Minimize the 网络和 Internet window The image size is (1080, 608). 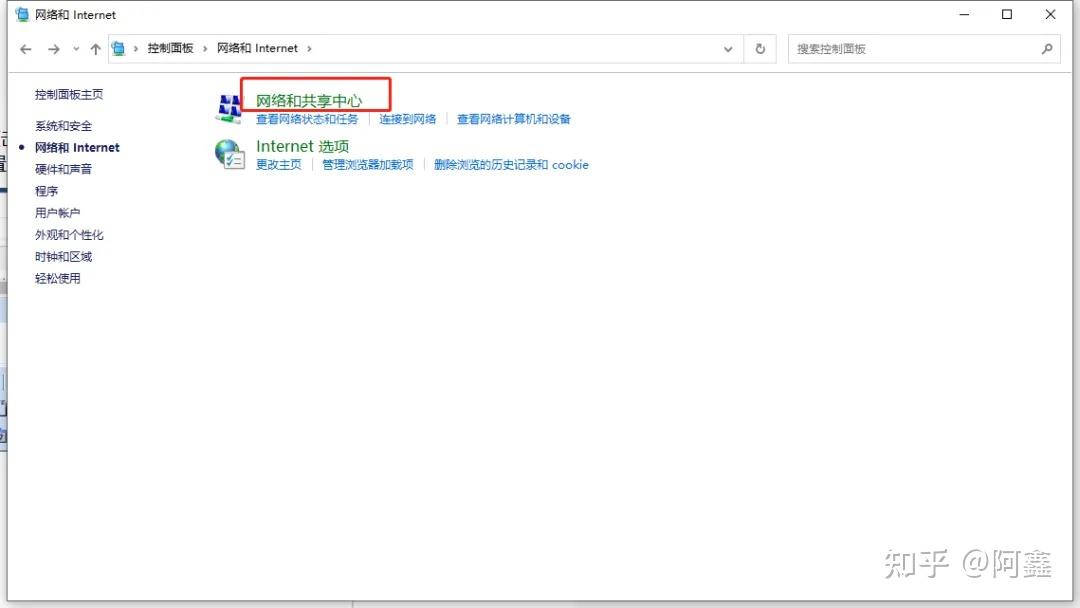click(964, 14)
